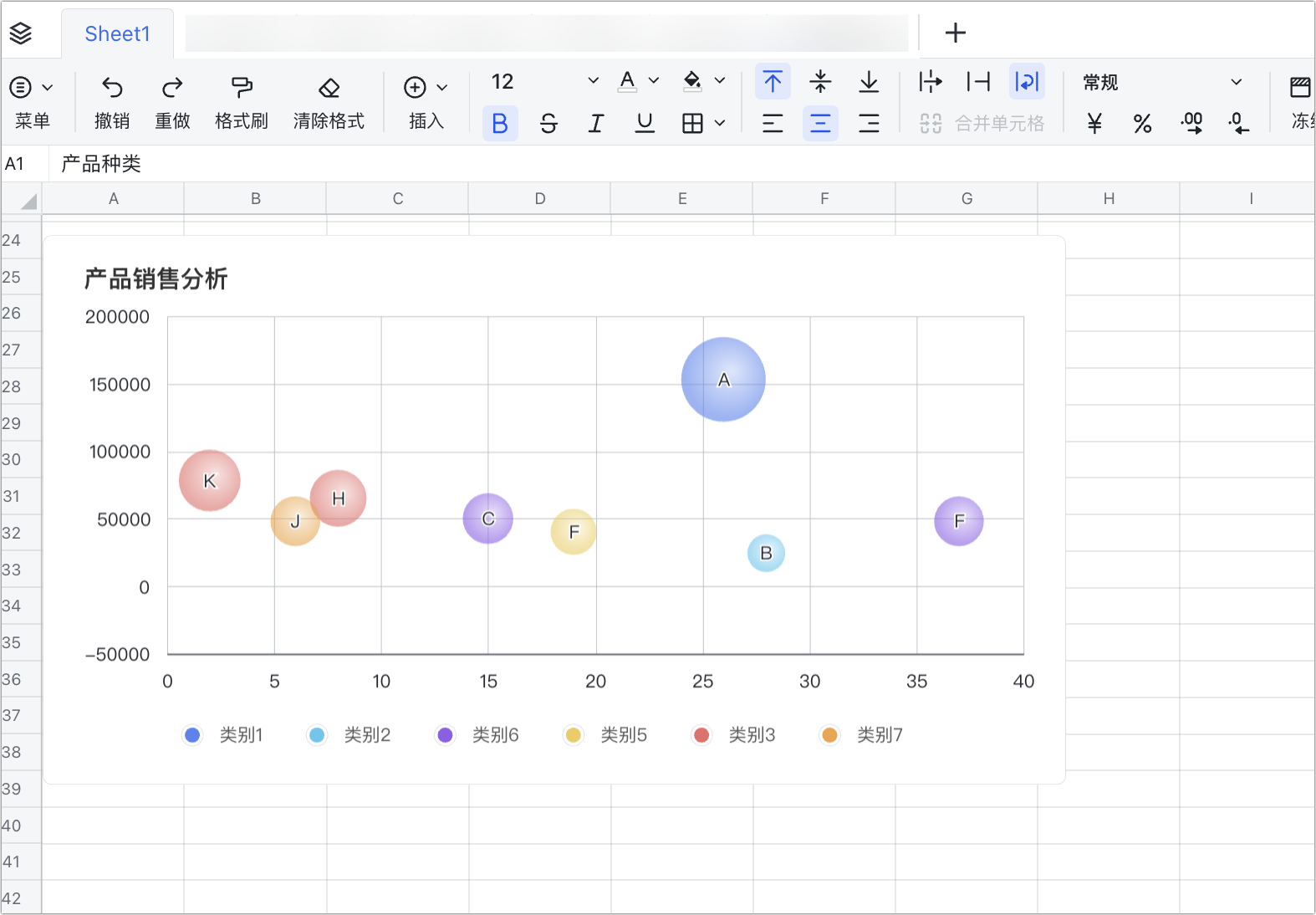
Task: Open the fill color bucket picker
Action: [x=692, y=81]
